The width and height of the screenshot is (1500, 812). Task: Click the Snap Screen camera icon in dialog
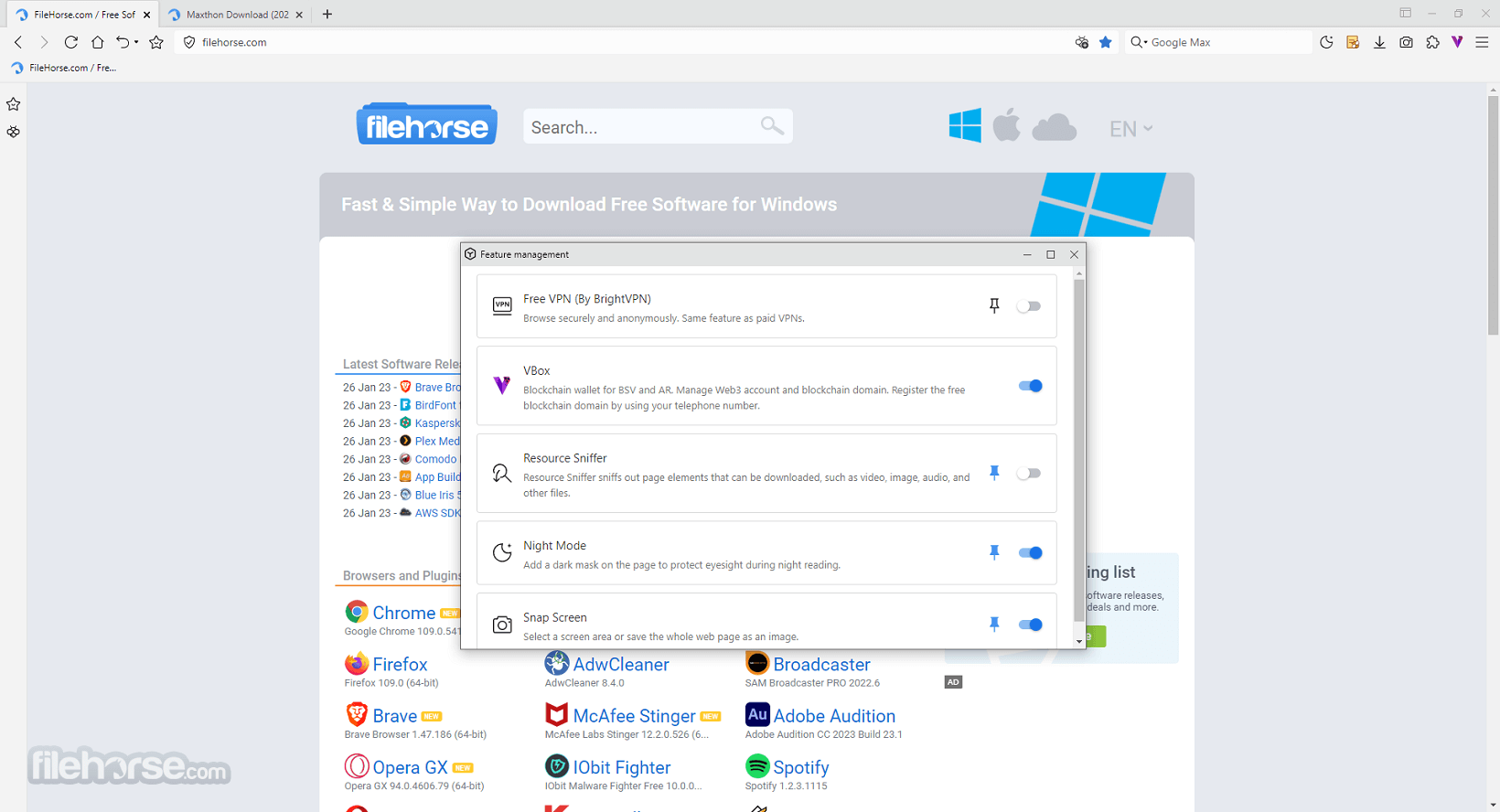pos(502,625)
